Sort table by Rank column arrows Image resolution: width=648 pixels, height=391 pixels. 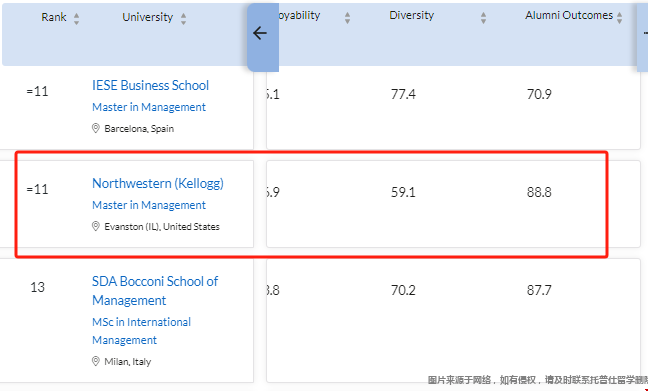[76, 19]
